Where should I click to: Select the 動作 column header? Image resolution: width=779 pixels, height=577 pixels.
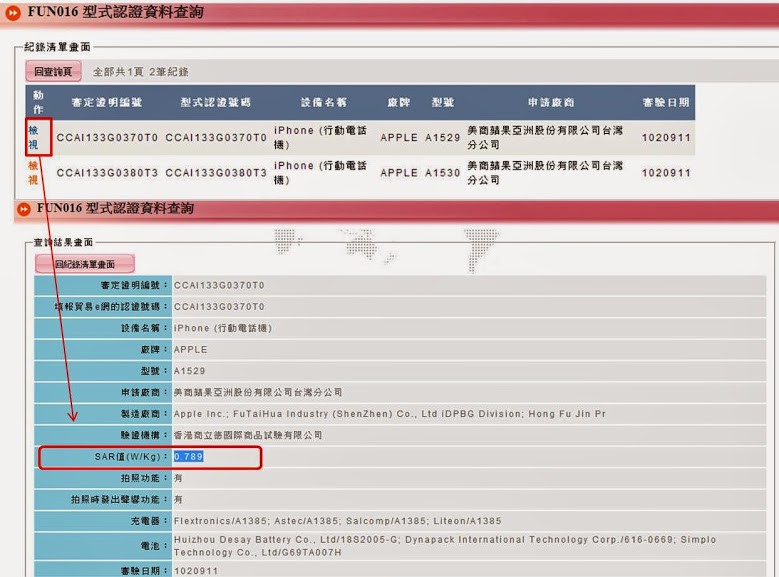[38, 102]
